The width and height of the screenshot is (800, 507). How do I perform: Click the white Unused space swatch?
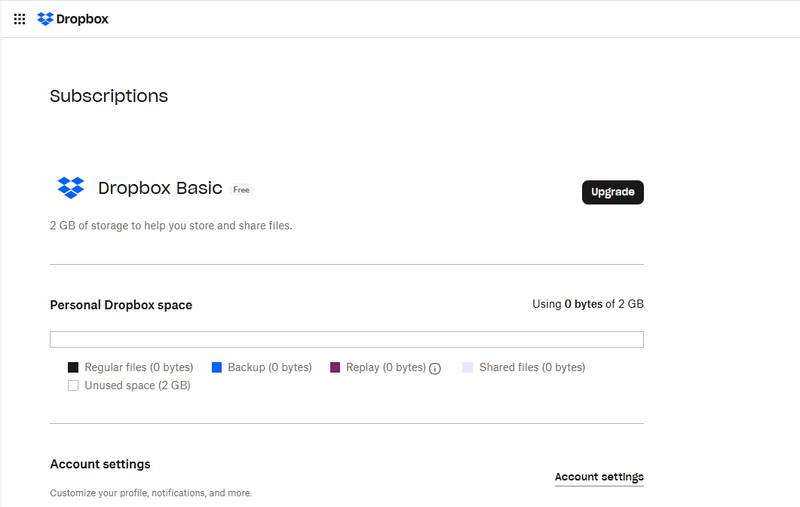(x=73, y=386)
